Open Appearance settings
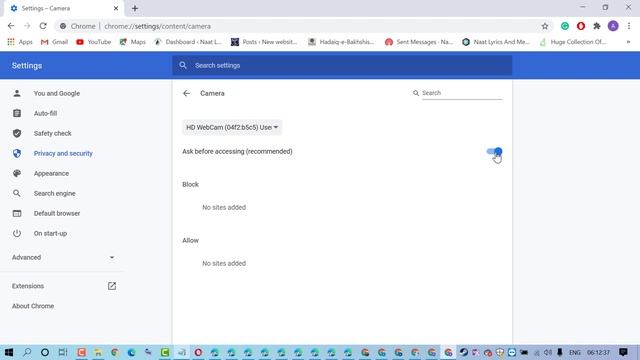 (x=51, y=173)
